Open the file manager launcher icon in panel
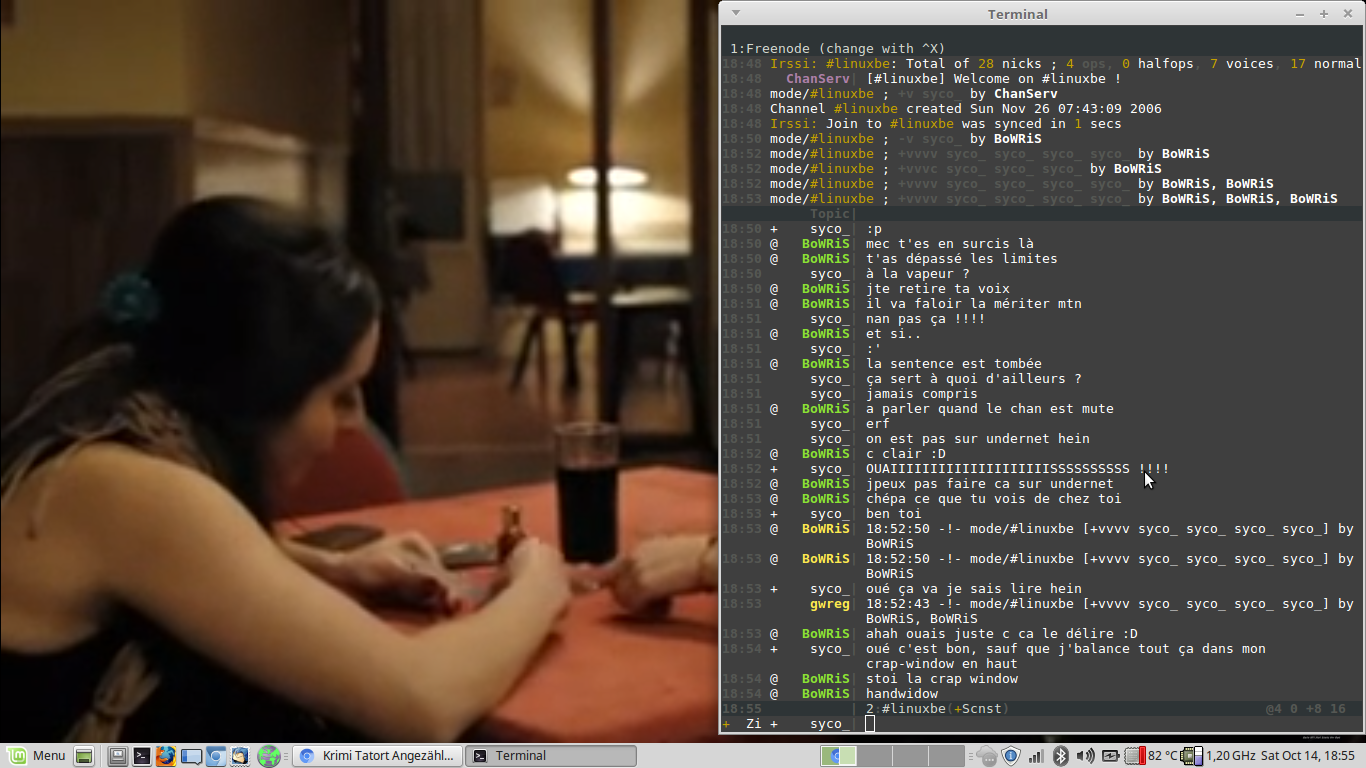1366x768 pixels. [119, 756]
